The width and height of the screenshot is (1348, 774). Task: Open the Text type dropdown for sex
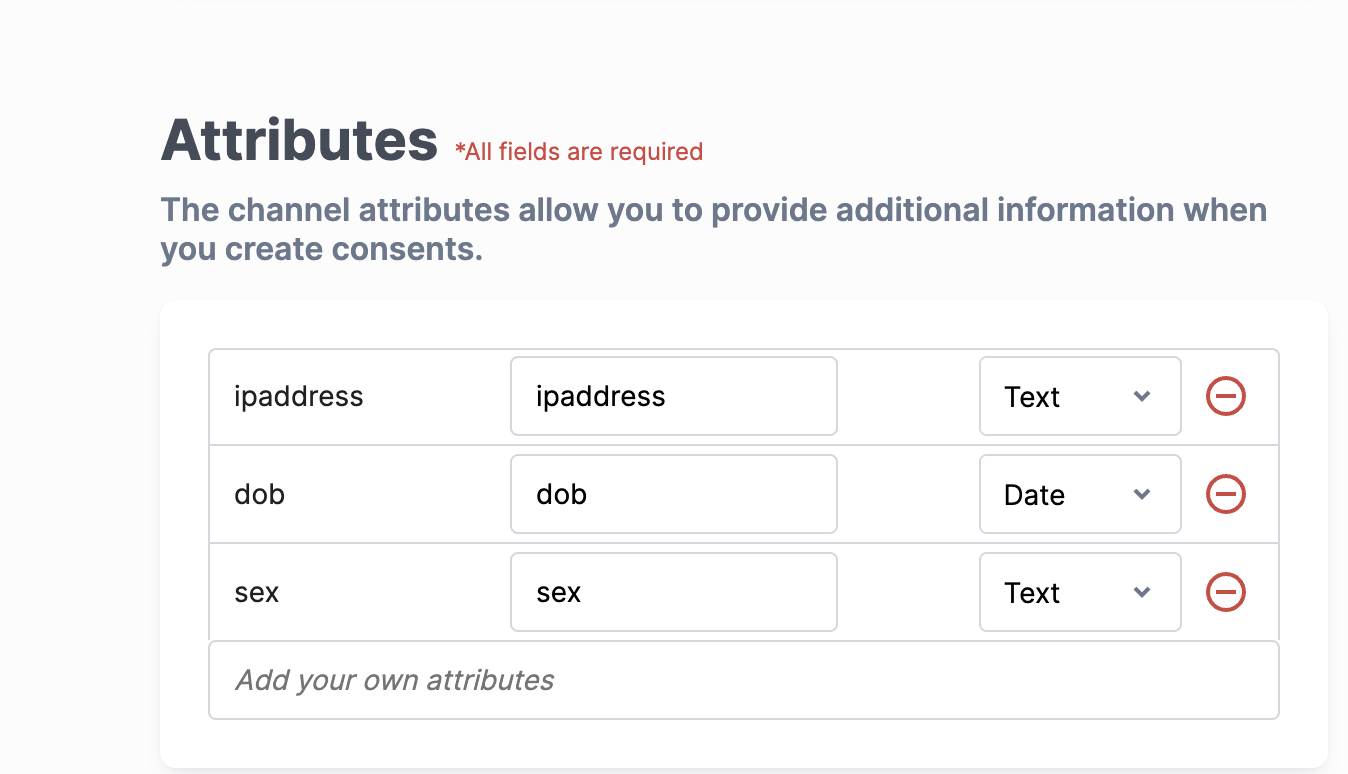point(1080,592)
